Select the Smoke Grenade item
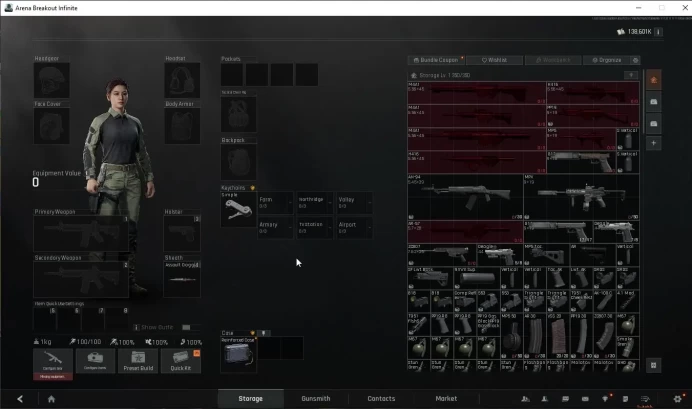Screen dimensions: 692x409 627,348
